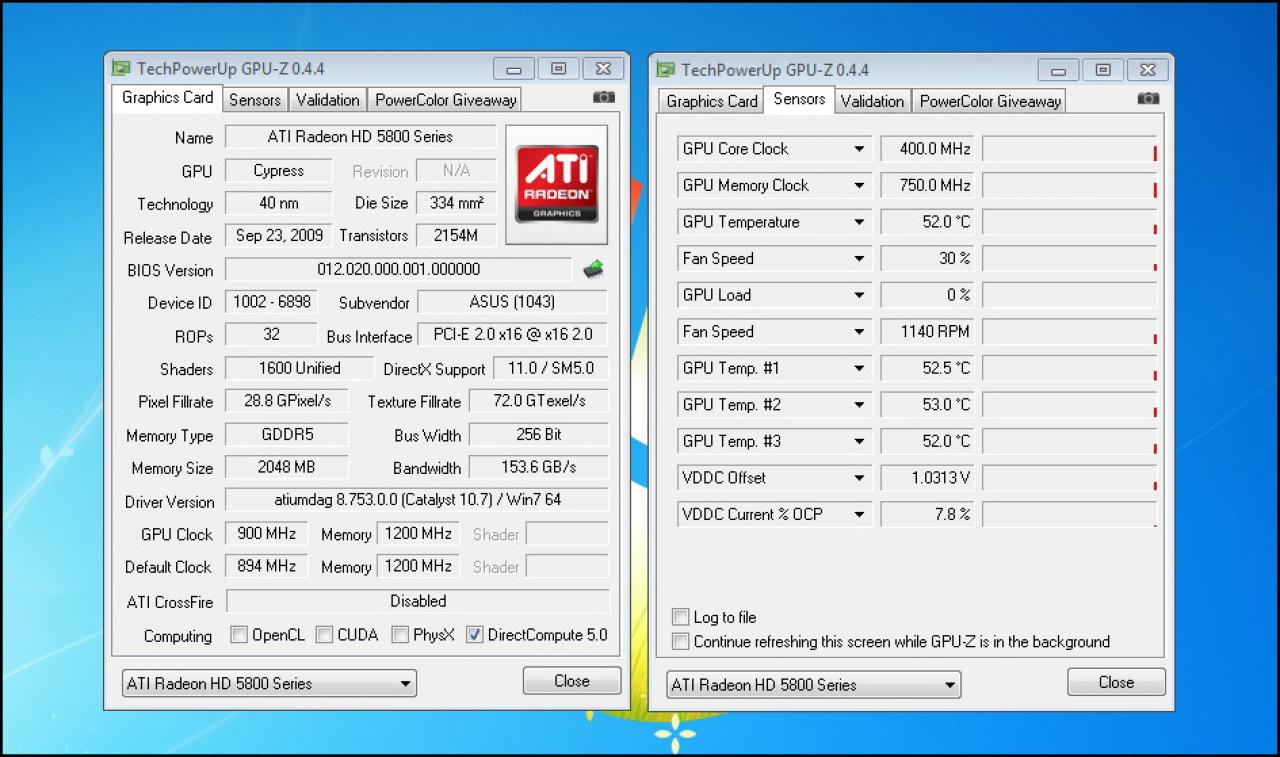This screenshot has height=757, width=1280.
Task: Click the Die Size value 334 mm²
Action: coord(456,203)
